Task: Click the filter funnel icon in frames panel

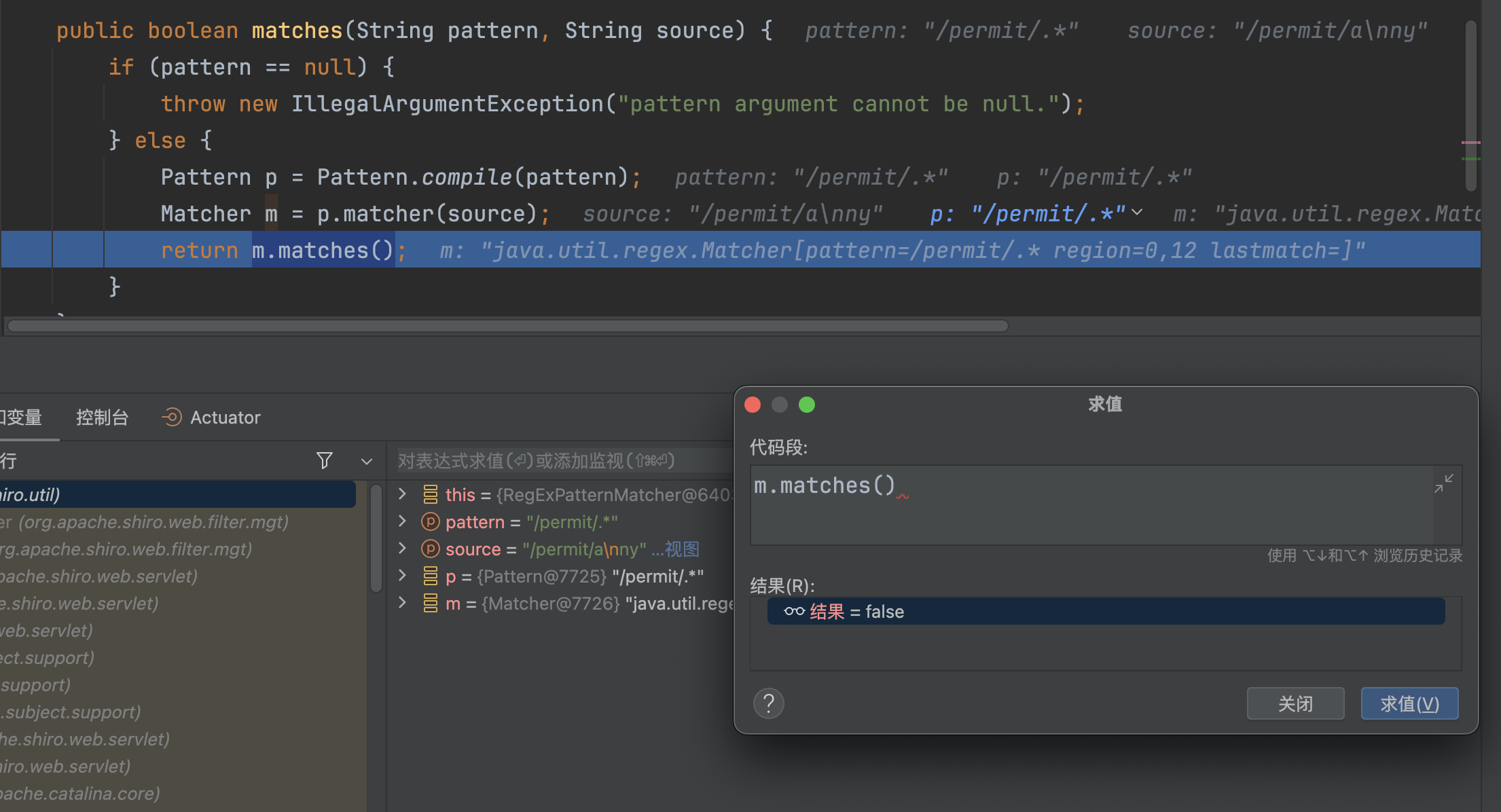Action: click(325, 461)
